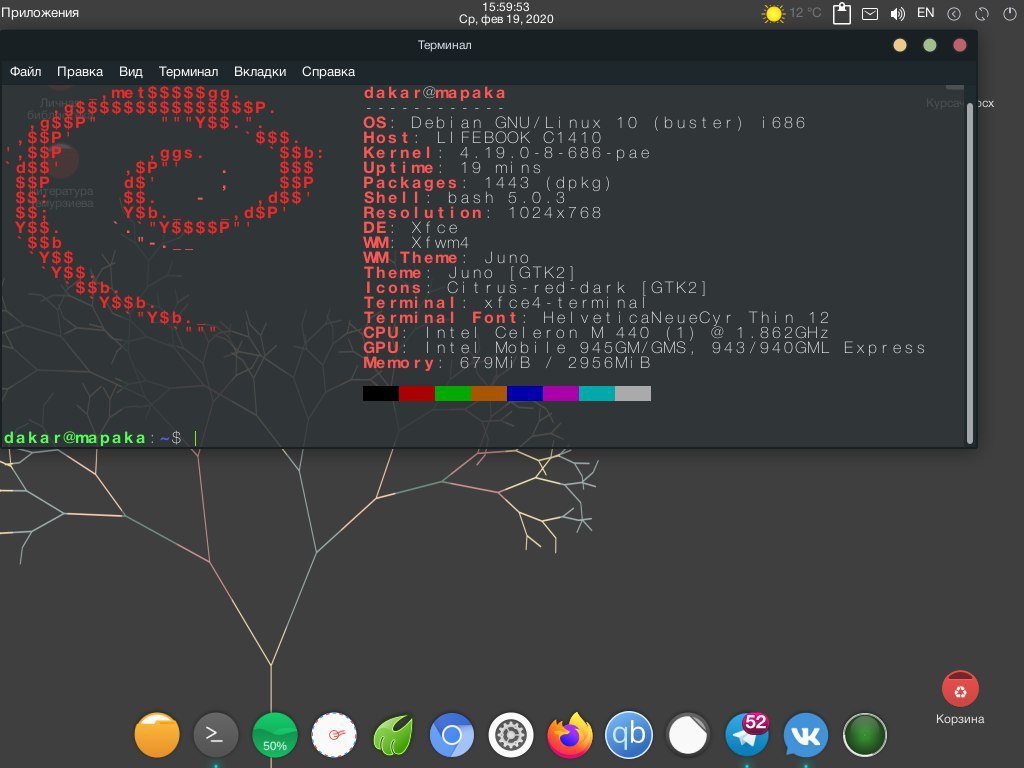Switch the EN keyboard layout indicator
1024x768 pixels.
tap(925, 13)
